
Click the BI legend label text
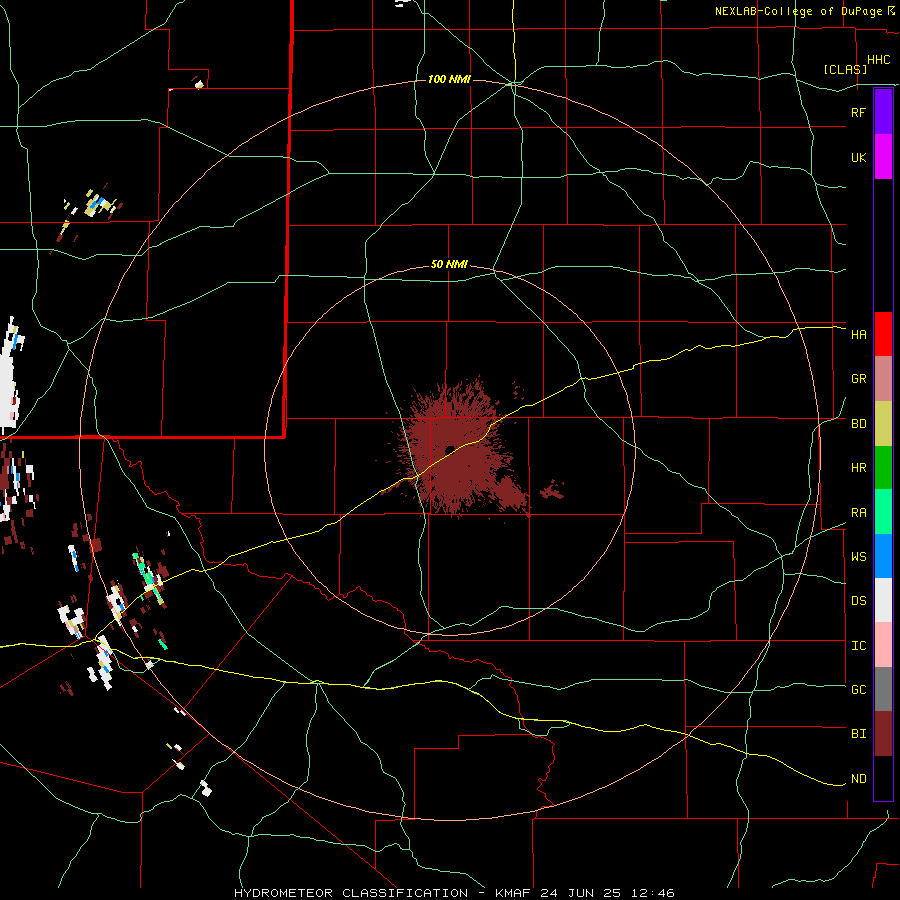pos(858,734)
